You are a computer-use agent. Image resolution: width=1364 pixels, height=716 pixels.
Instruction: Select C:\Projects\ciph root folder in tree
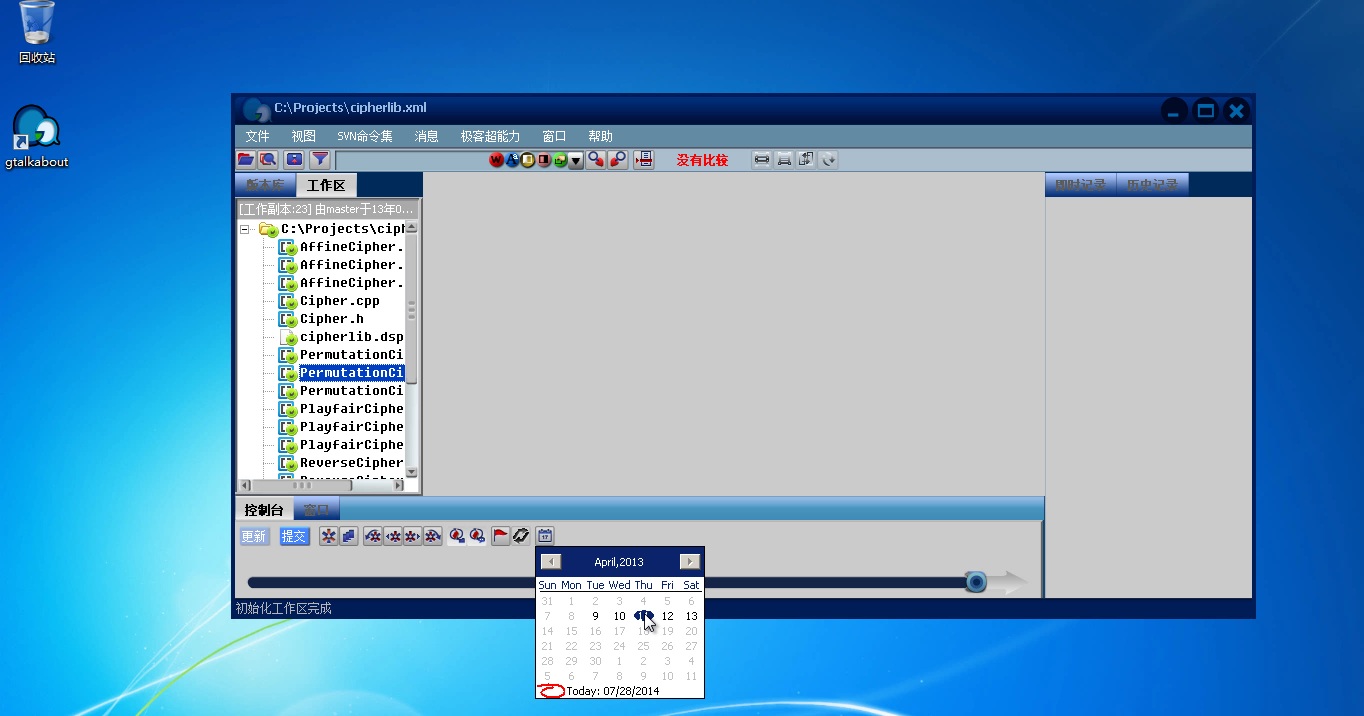(342, 229)
